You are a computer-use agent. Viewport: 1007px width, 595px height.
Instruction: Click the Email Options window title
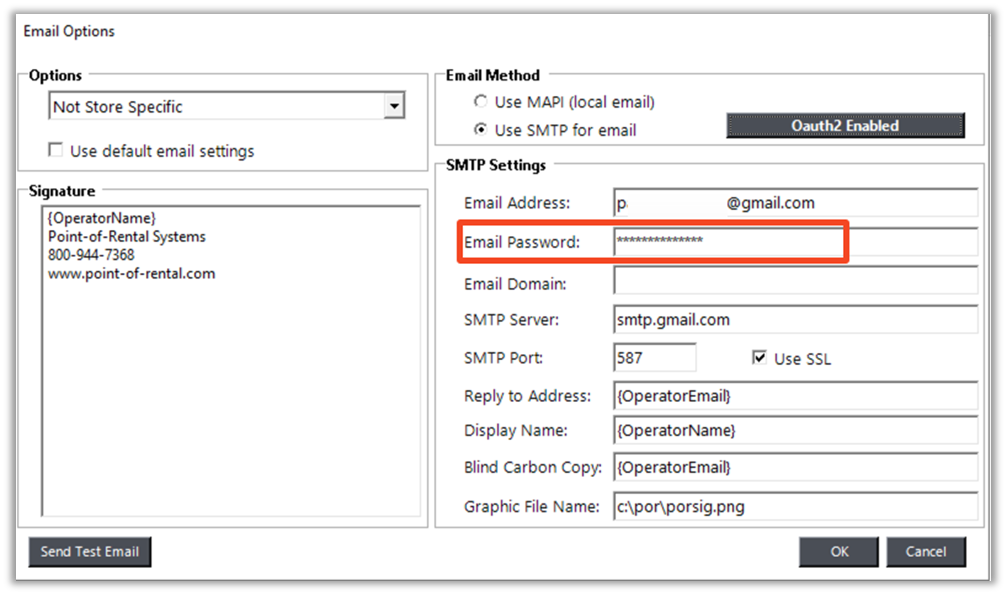click(x=69, y=31)
